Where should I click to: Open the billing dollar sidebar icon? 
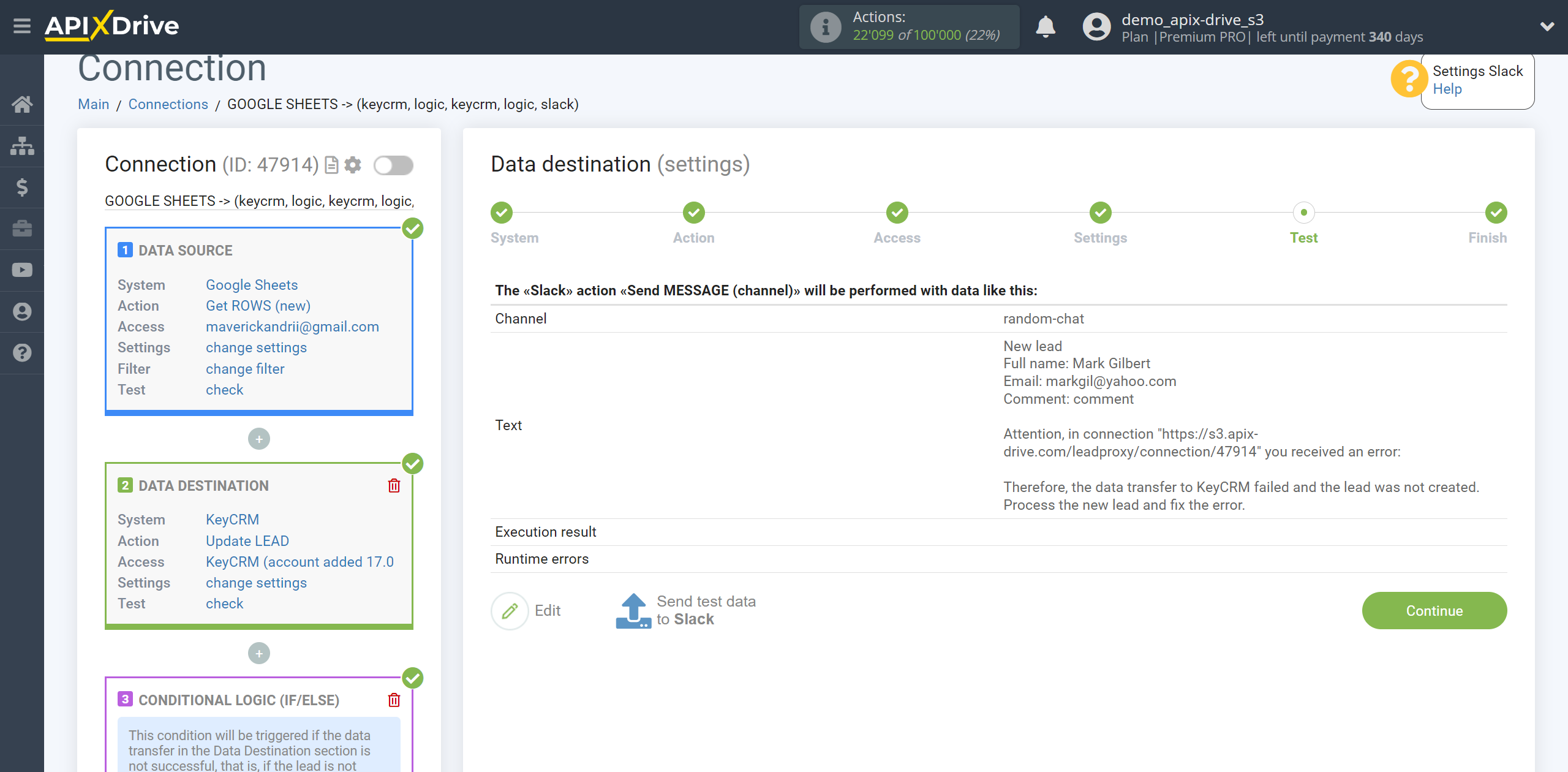pyautogui.click(x=22, y=187)
